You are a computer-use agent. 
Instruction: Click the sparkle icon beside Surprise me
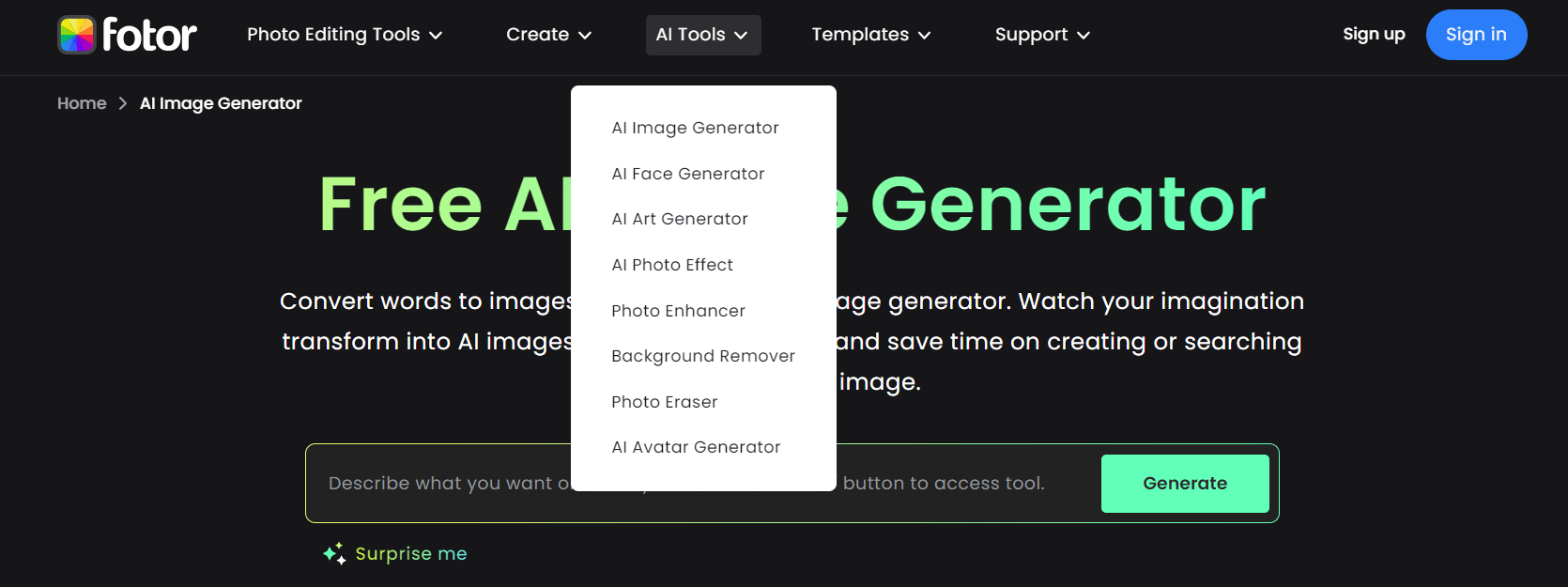(334, 554)
